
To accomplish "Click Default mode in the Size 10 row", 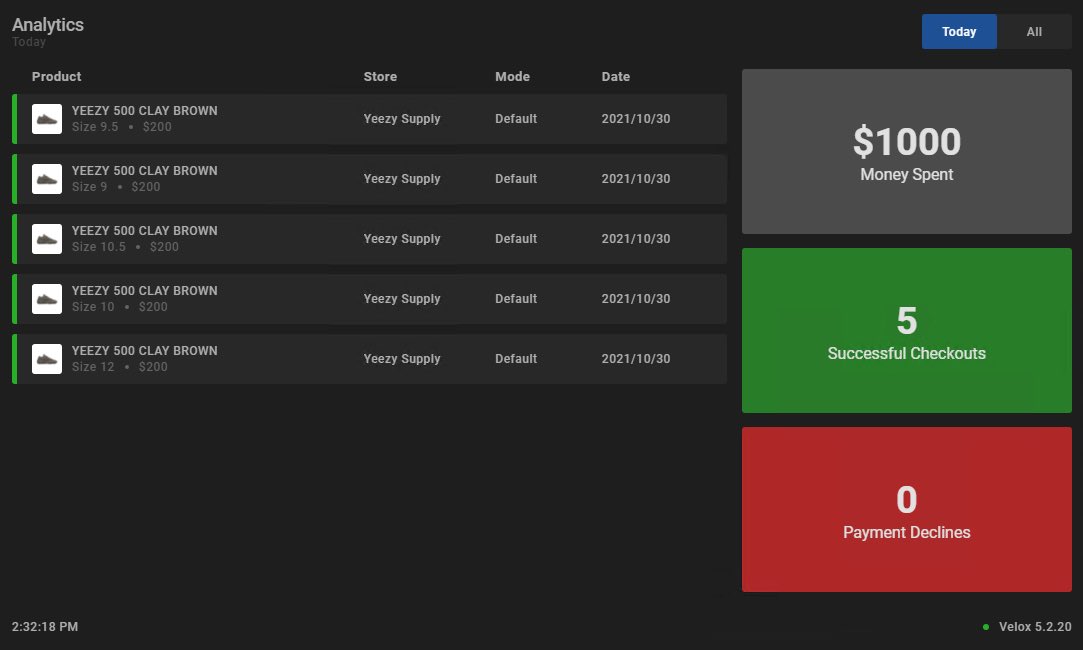I will [516, 299].
